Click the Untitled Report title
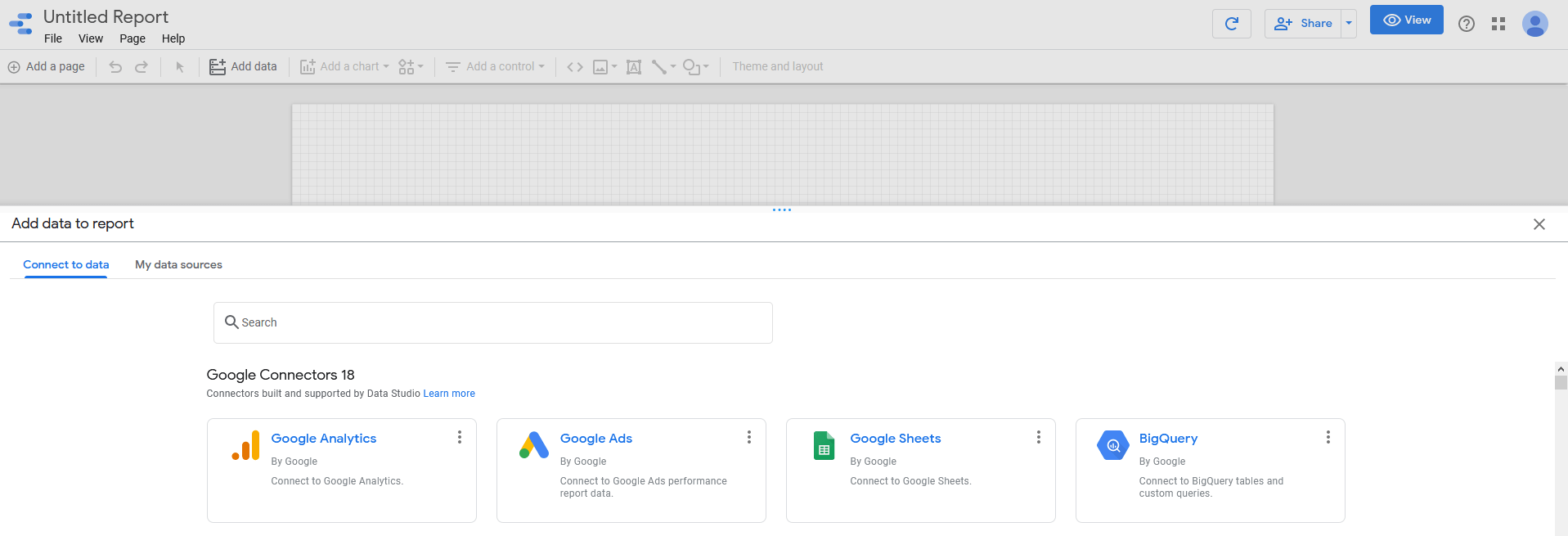The image size is (1568, 536). click(x=106, y=16)
